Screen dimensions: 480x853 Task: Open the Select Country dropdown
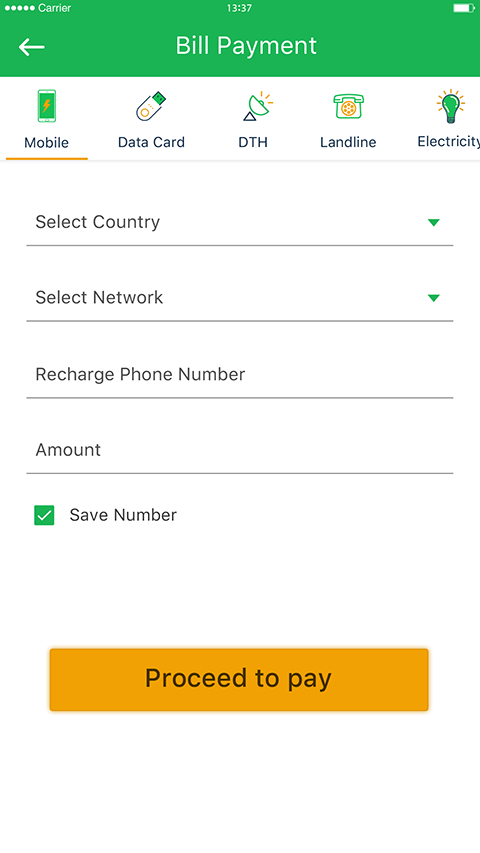point(240,222)
